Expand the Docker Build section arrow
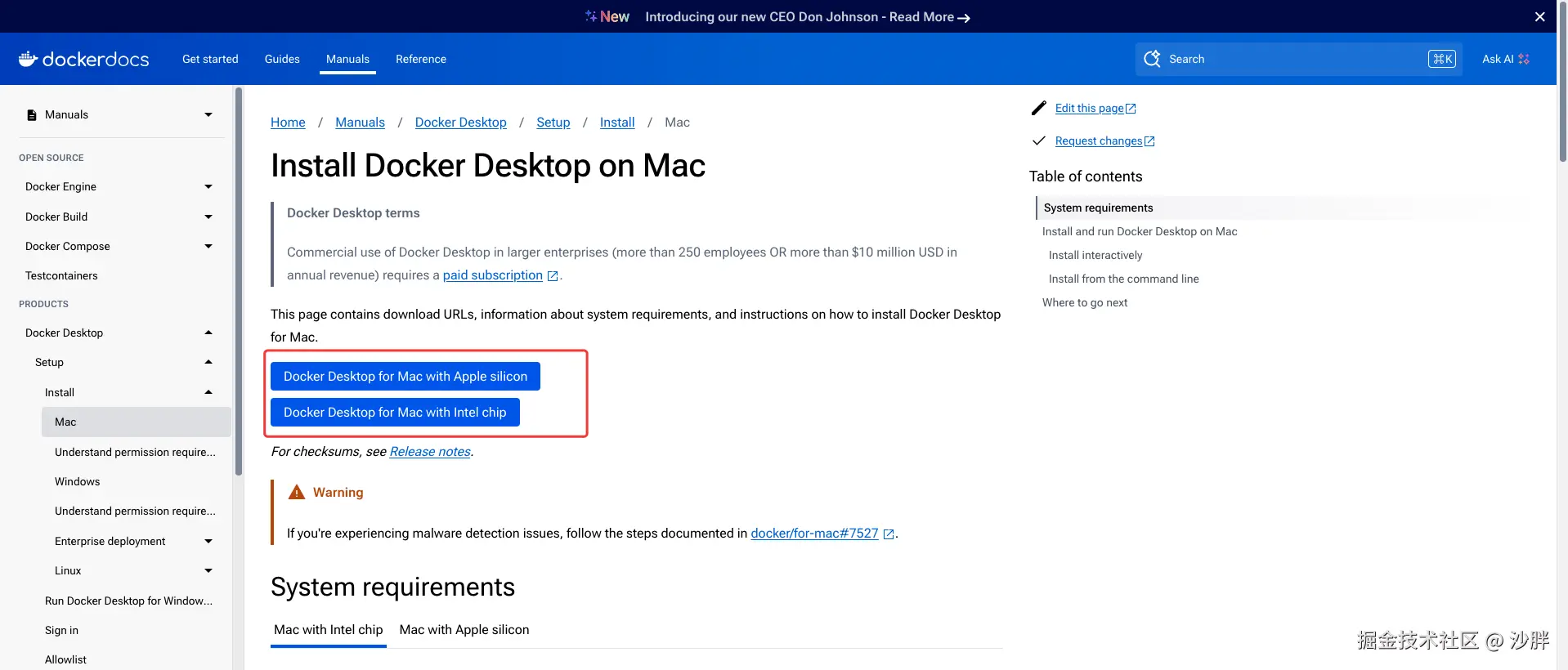 (x=208, y=217)
